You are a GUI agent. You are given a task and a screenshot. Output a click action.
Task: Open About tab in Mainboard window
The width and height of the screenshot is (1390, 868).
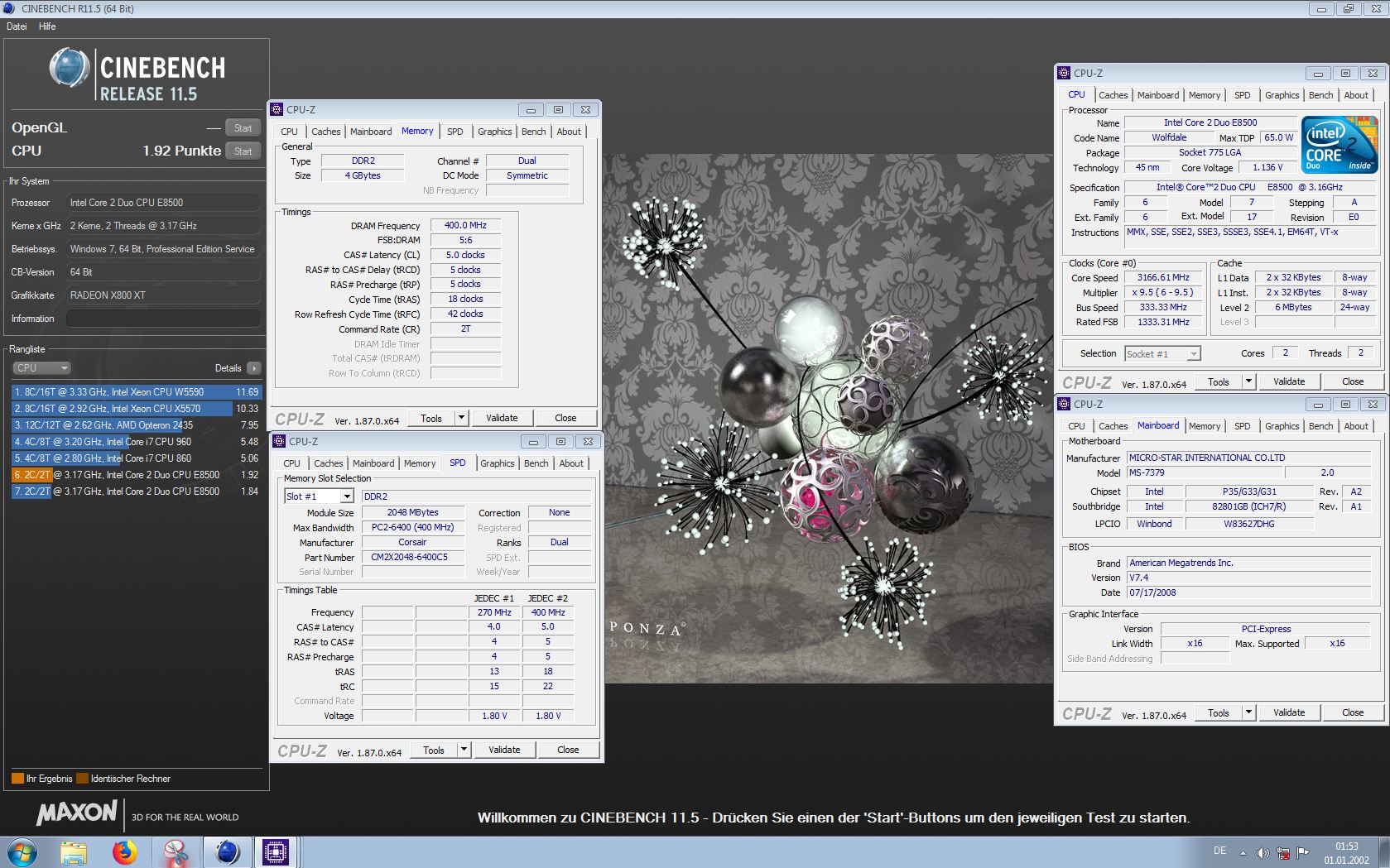[x=1356, y=426]
